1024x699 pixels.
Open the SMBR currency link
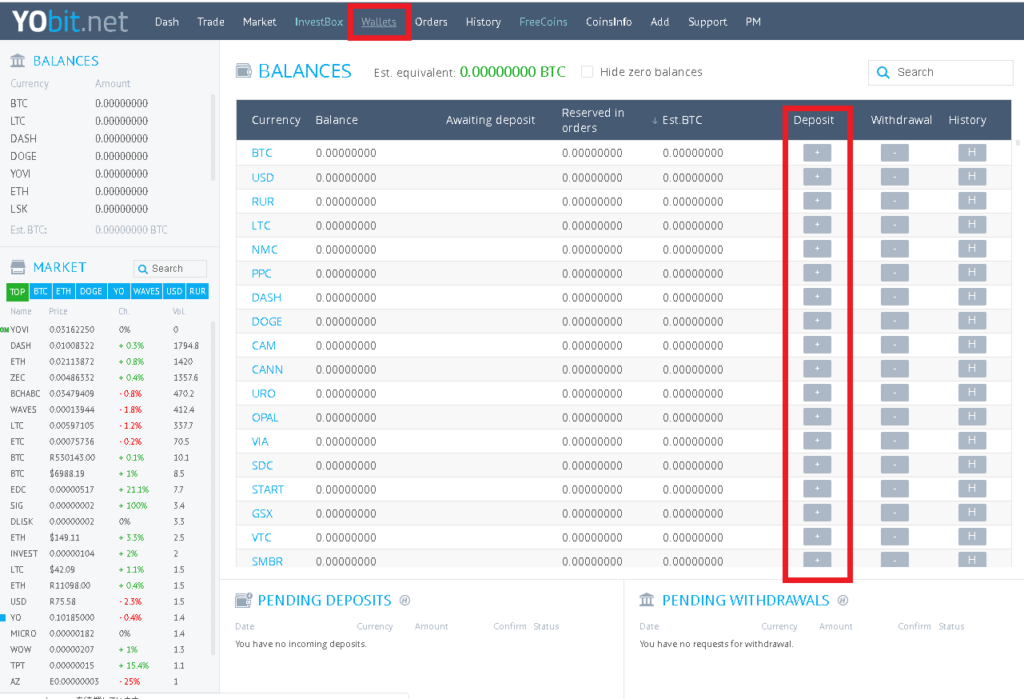(x=267, y=561)
